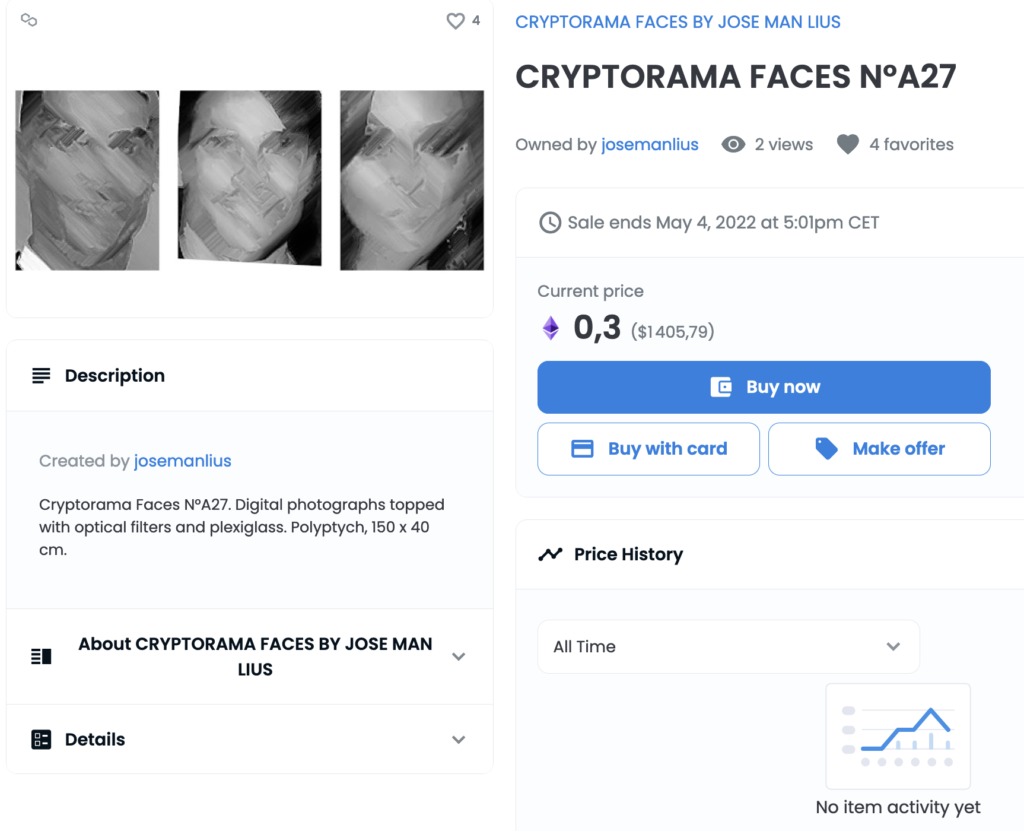Buy the item with Buy now
Screen dimensions: 1024x831
(763, 387)
